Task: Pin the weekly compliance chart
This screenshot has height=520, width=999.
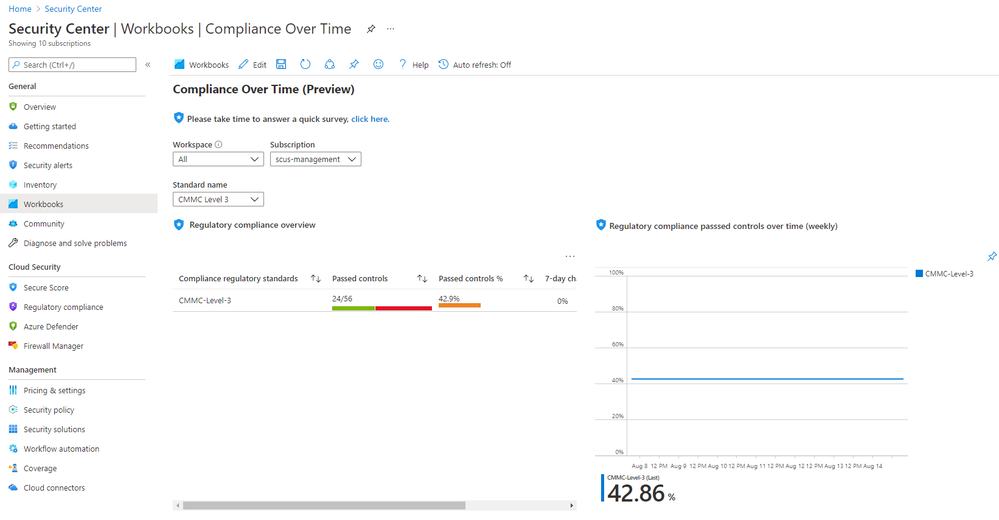Action: 991,256
